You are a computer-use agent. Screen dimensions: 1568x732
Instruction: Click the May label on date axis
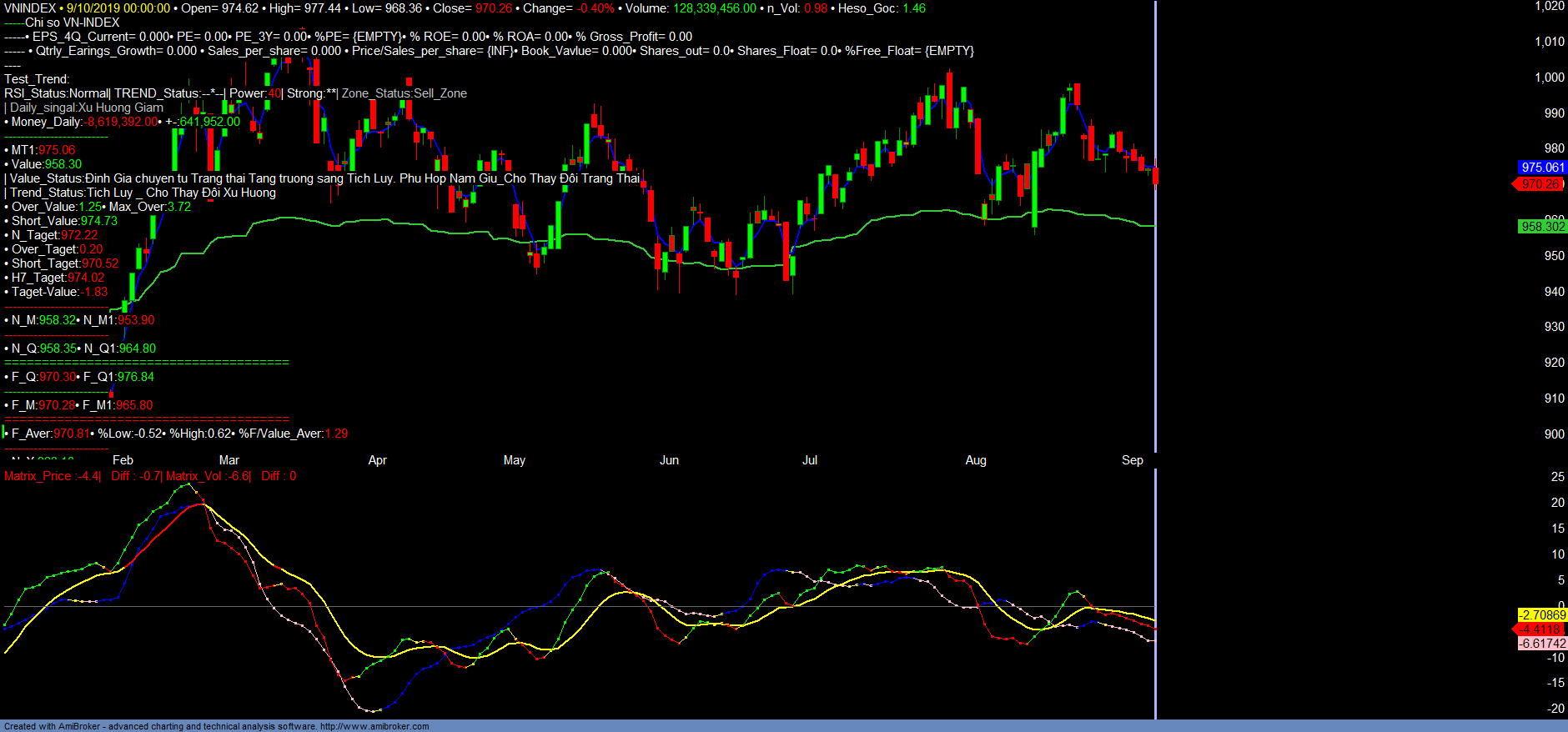tap(515, 460)
